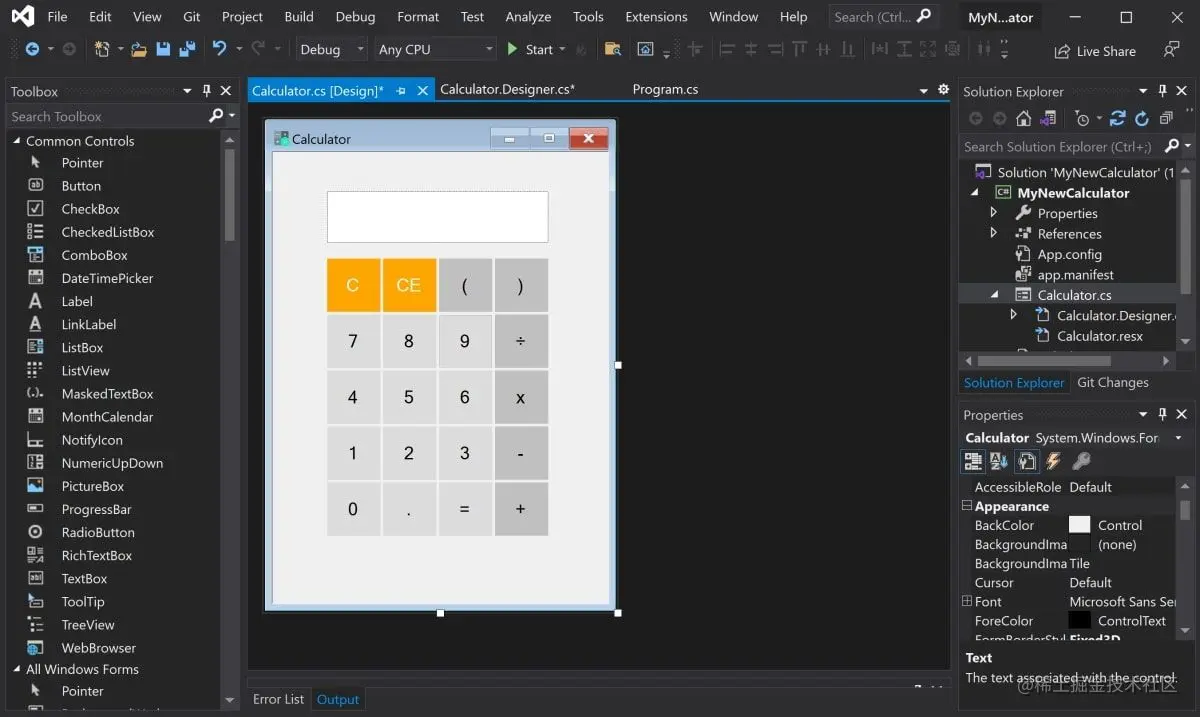The height and width of the screenshot is (717, 1200).
Task: Click the Navigate Backward arrow icon
Action: 31,48
